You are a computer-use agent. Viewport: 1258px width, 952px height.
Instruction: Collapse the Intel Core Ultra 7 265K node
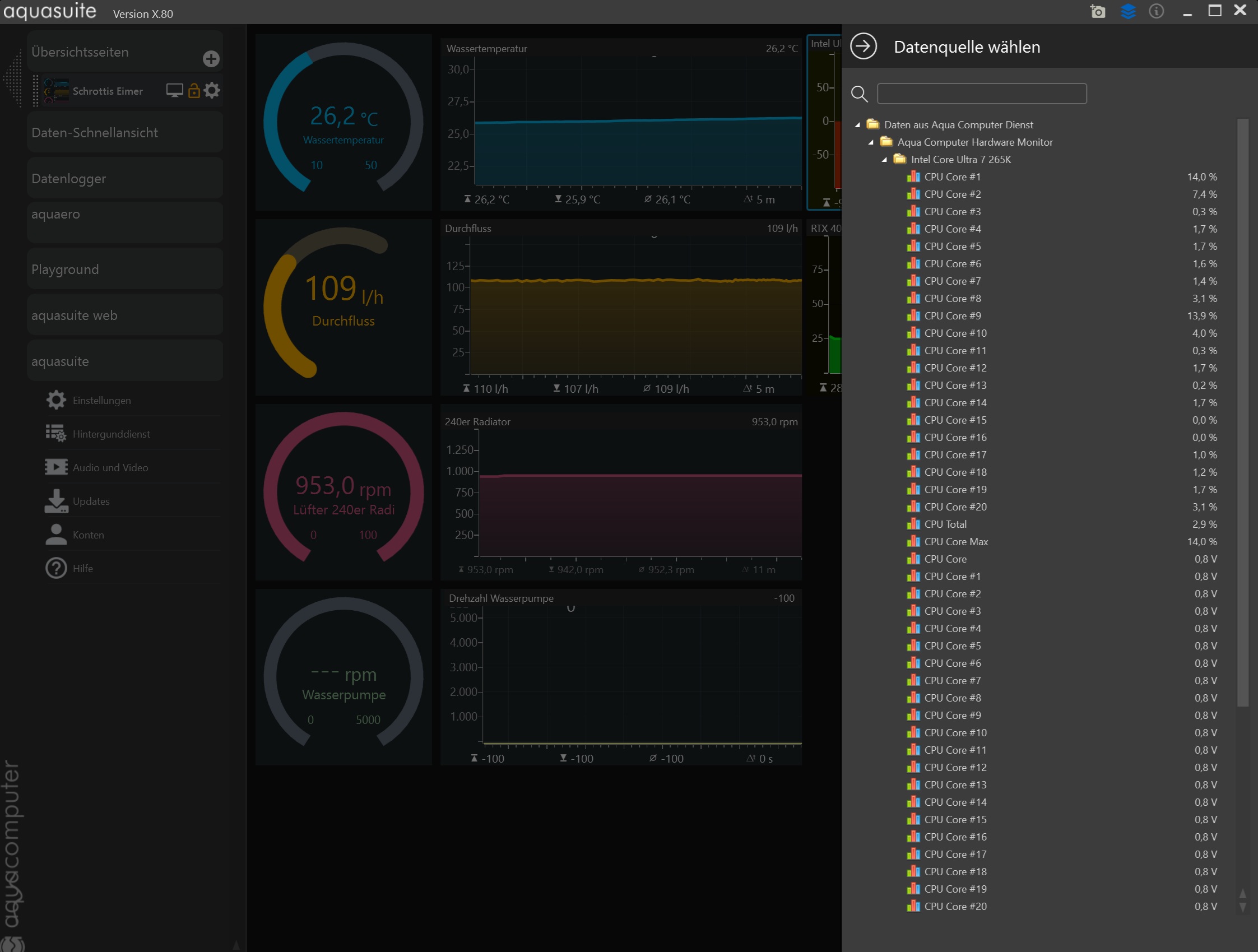[884, 160]
